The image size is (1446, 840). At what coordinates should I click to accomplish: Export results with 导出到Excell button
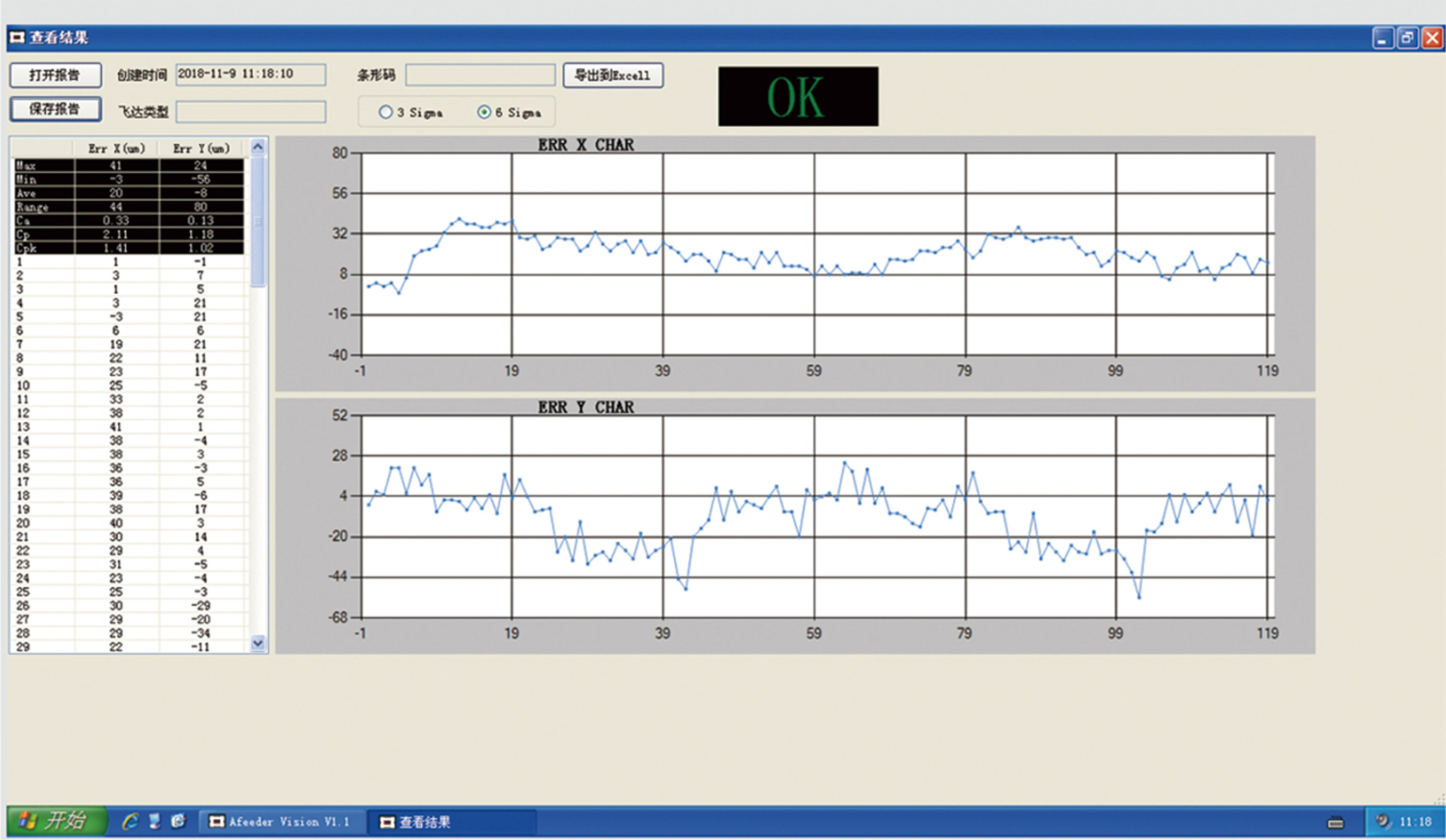613,75
